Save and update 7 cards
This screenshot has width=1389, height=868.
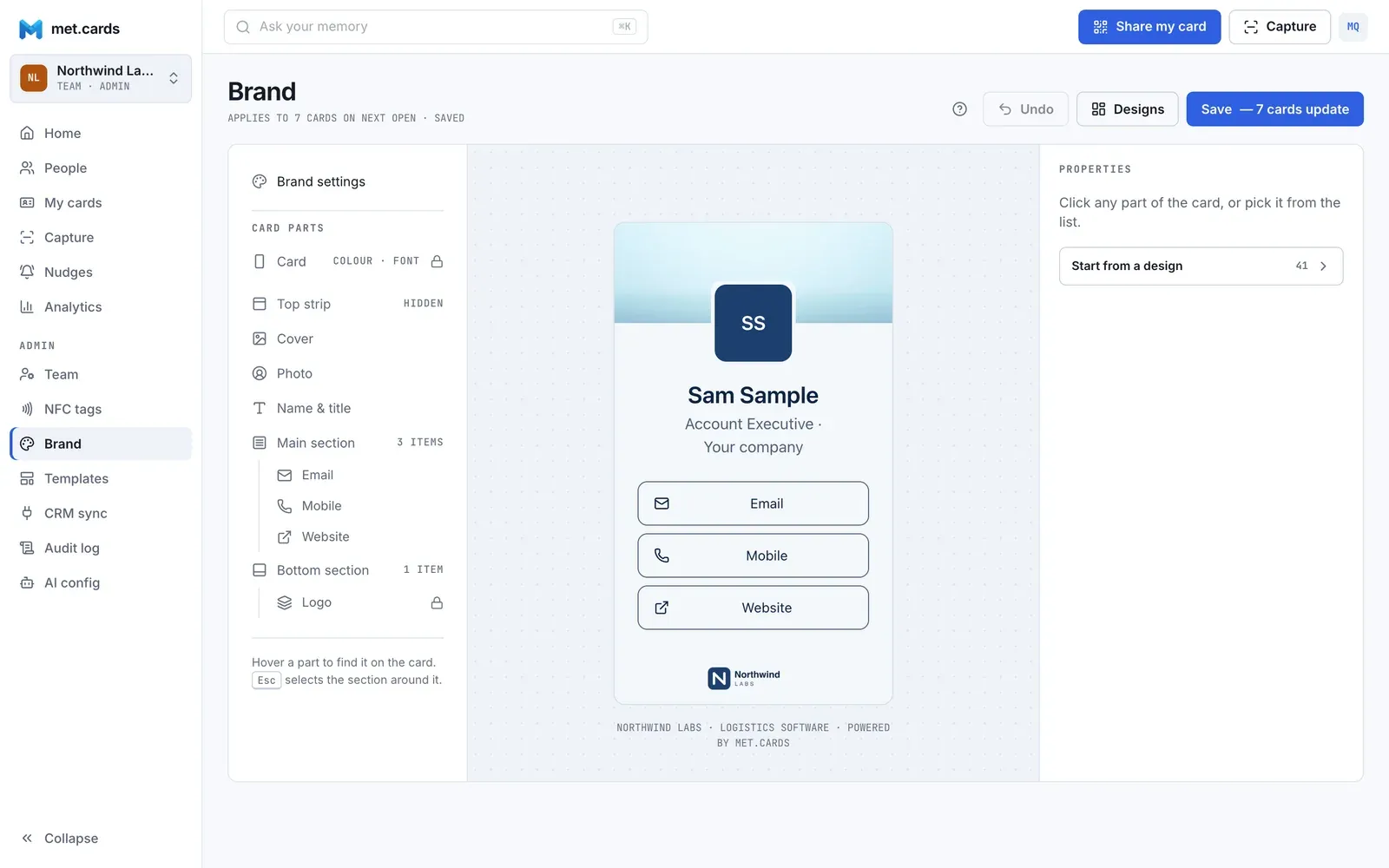click(x=1274, y=109)
